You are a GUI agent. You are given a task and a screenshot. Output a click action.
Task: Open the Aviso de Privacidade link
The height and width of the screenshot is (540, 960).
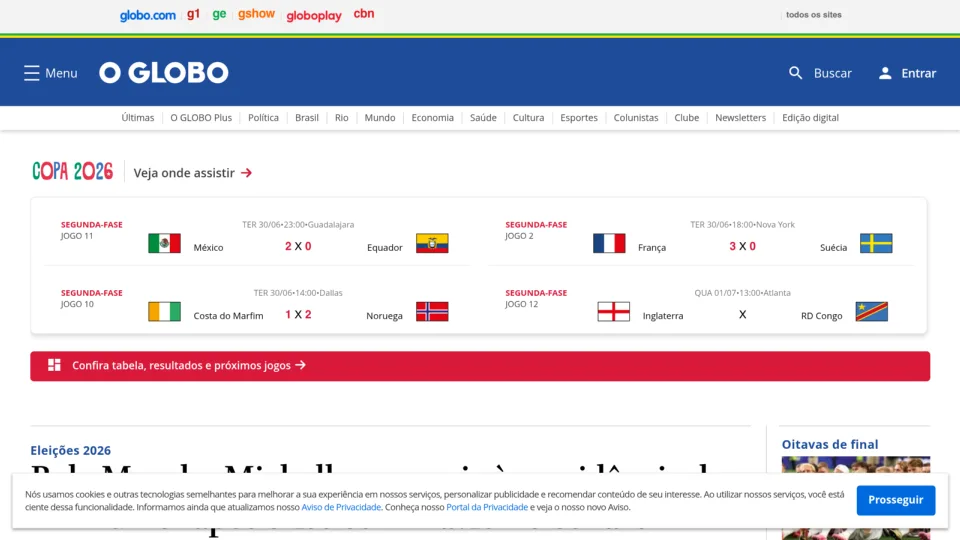click(x=341, y=507)
